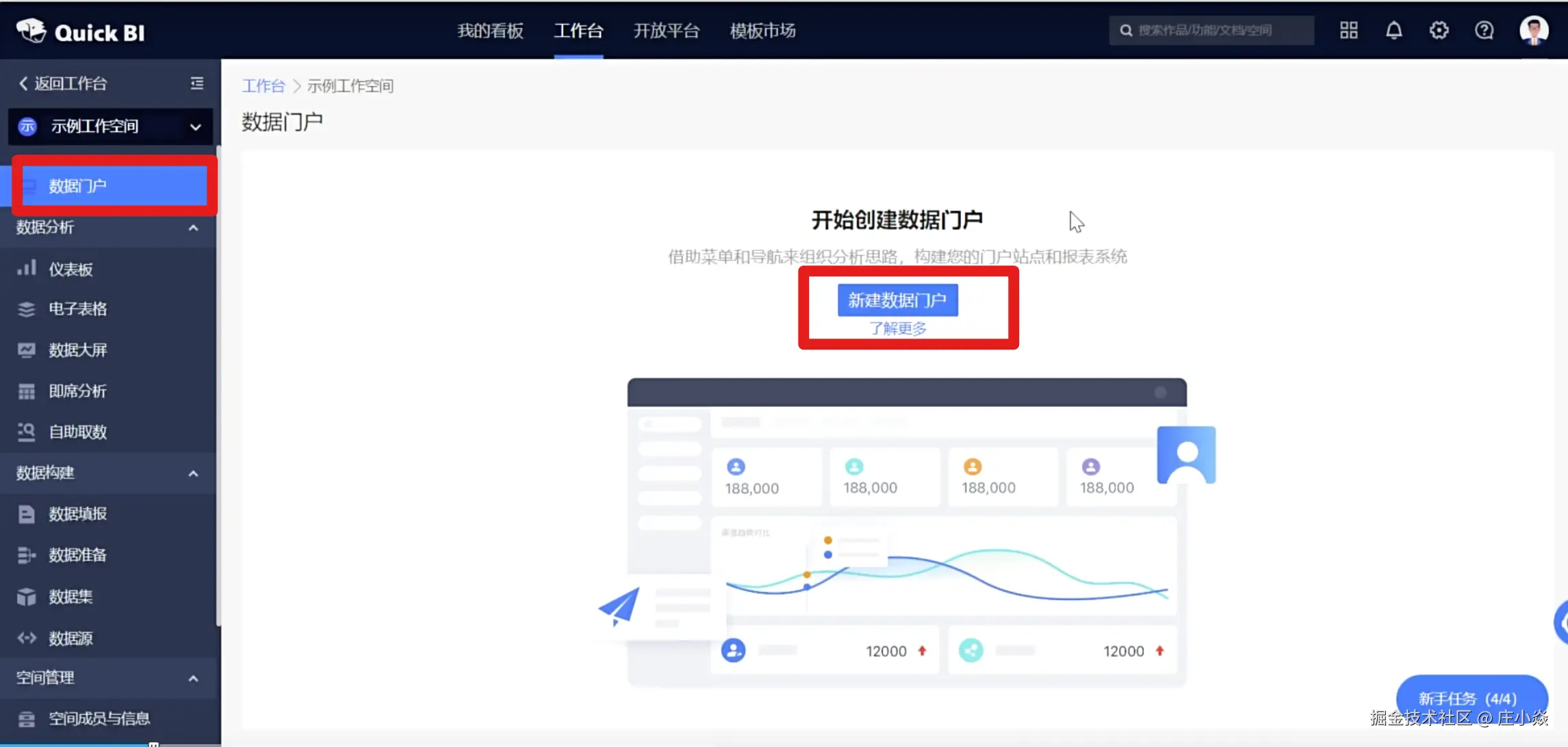This screenshot has height=747, width=1568.
Task: Open the apps grid icon
Action: (1348, 31)
